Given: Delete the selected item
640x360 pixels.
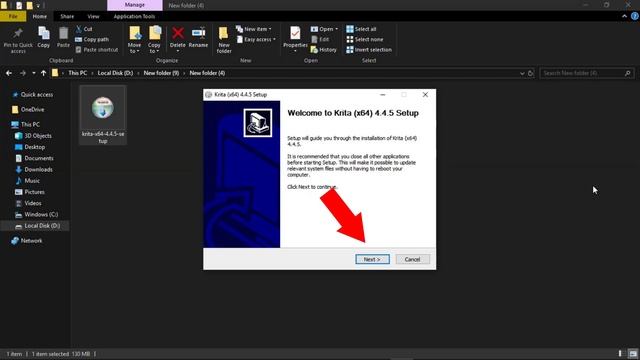Looking at the screenshot, I should 178,39.
